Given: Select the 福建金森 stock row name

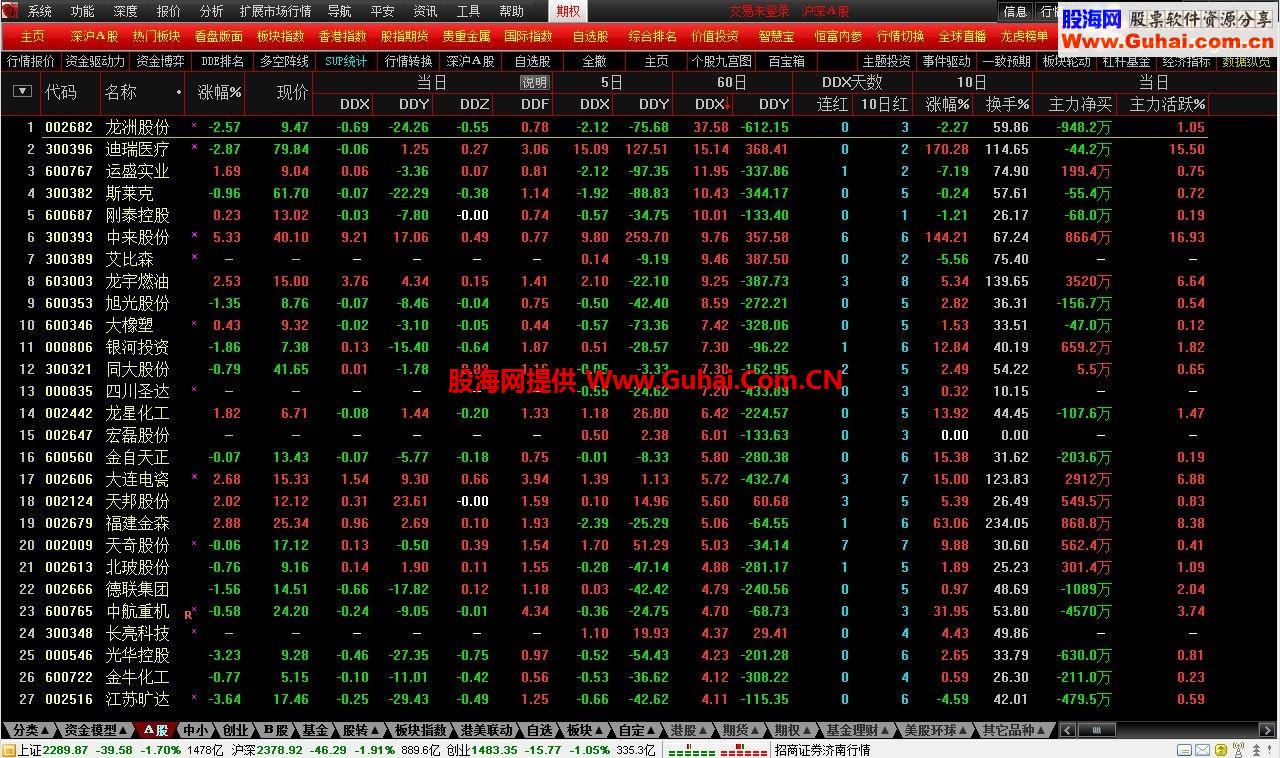Looking at the screenshot, I should [138, 523].
